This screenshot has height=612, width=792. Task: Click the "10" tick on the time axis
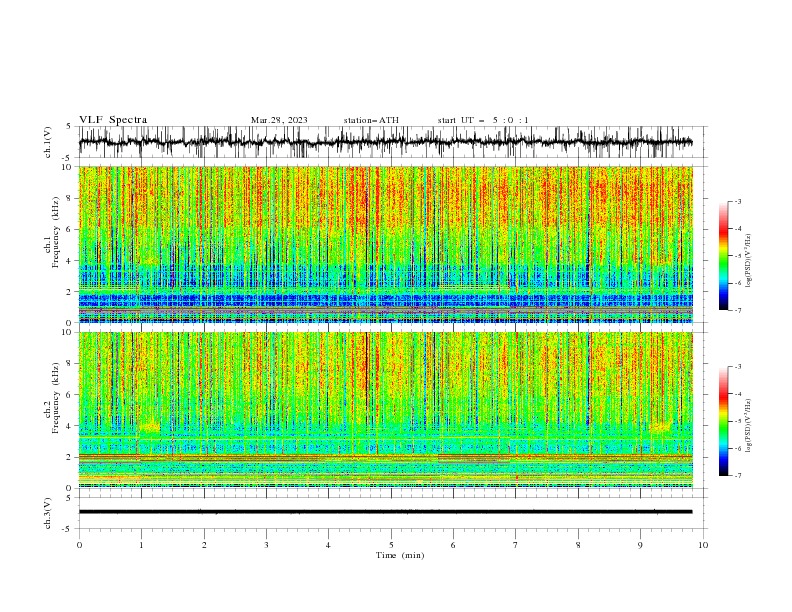[703, 545]
